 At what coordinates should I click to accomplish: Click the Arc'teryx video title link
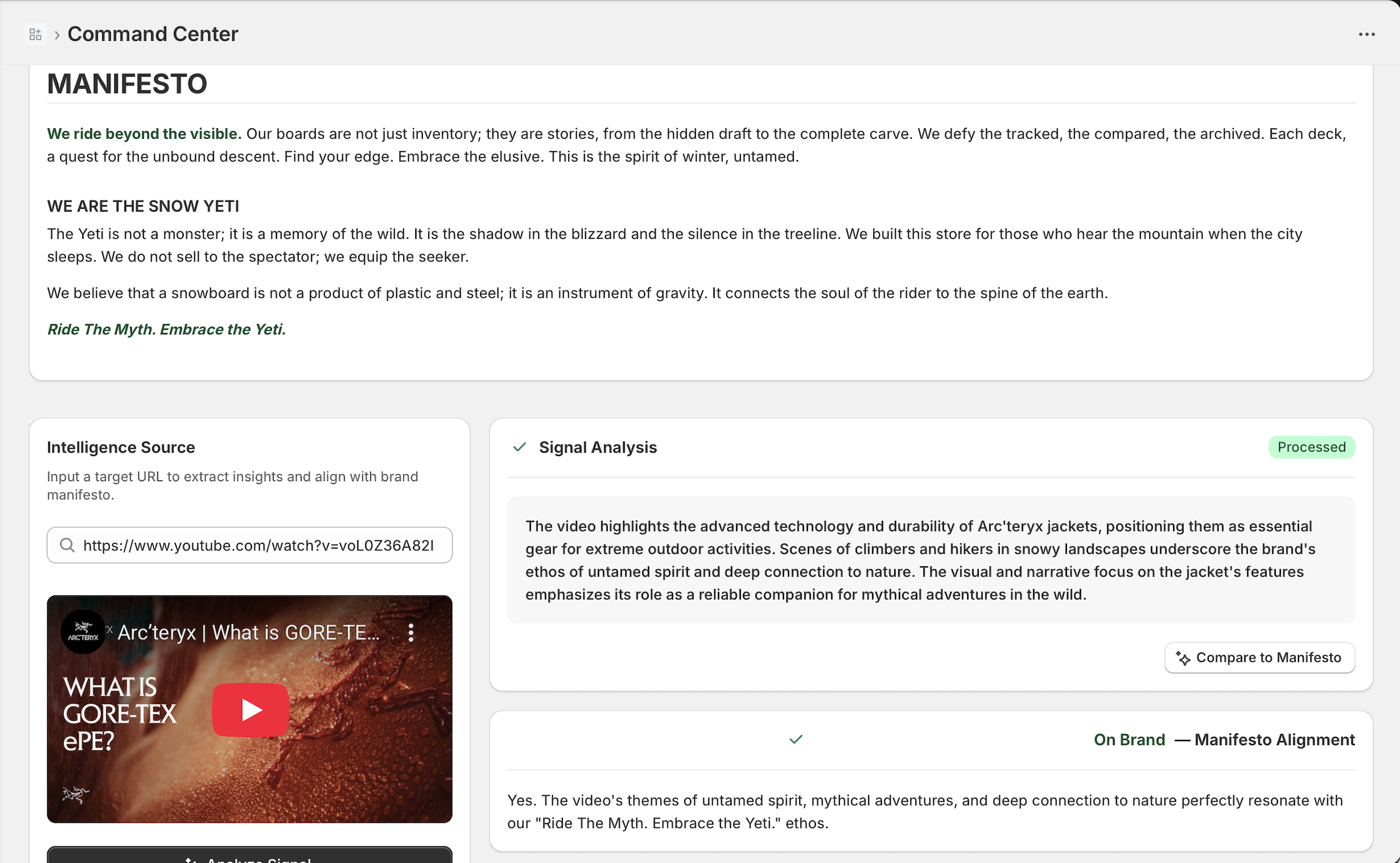249,633
